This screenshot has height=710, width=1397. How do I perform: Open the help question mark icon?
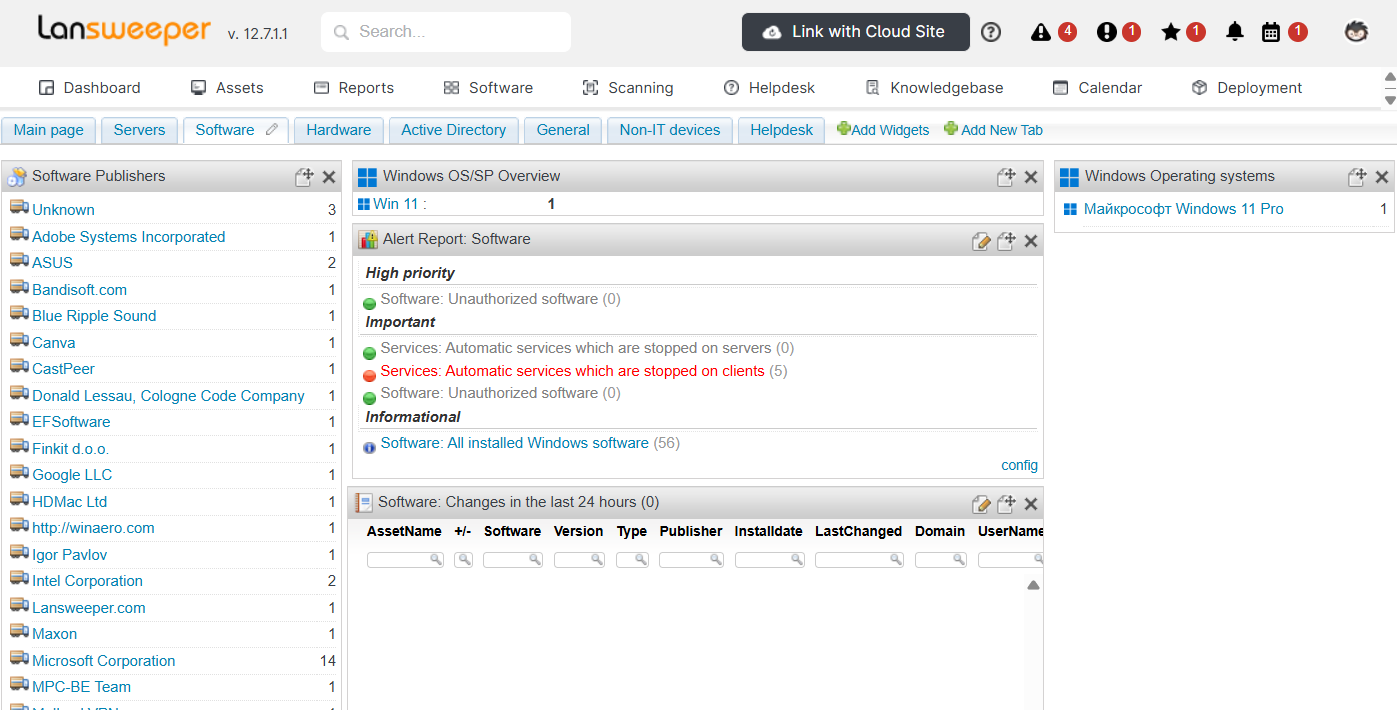[x=991, y=32]
